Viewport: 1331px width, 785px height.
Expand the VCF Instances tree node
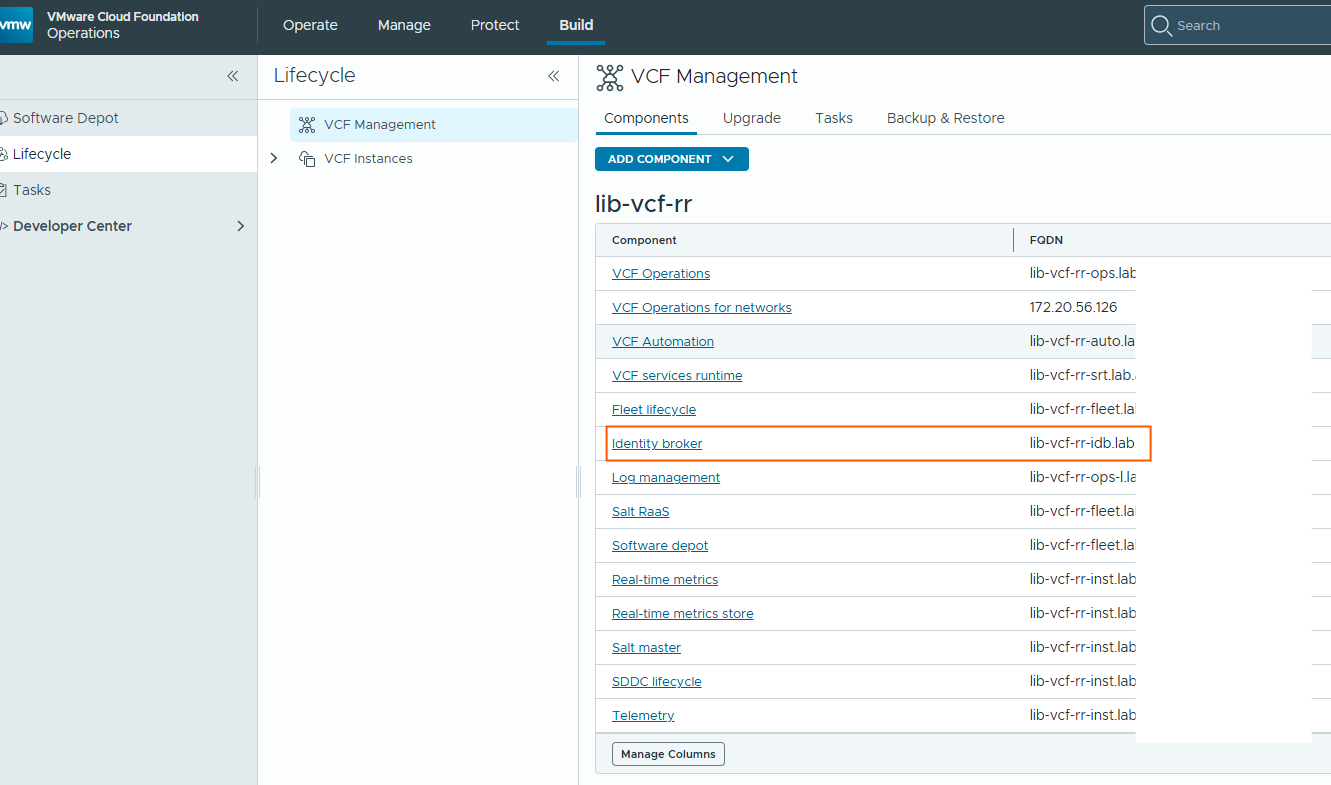click(274, 158)
